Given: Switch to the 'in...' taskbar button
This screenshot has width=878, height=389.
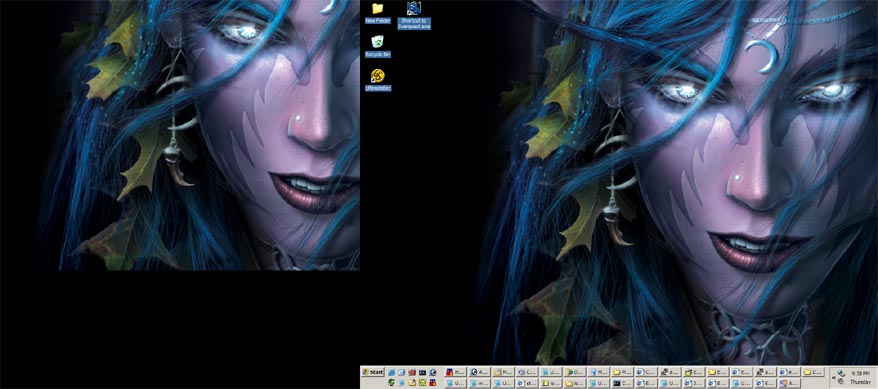Looking at the screenshot, I should (480, 383).
